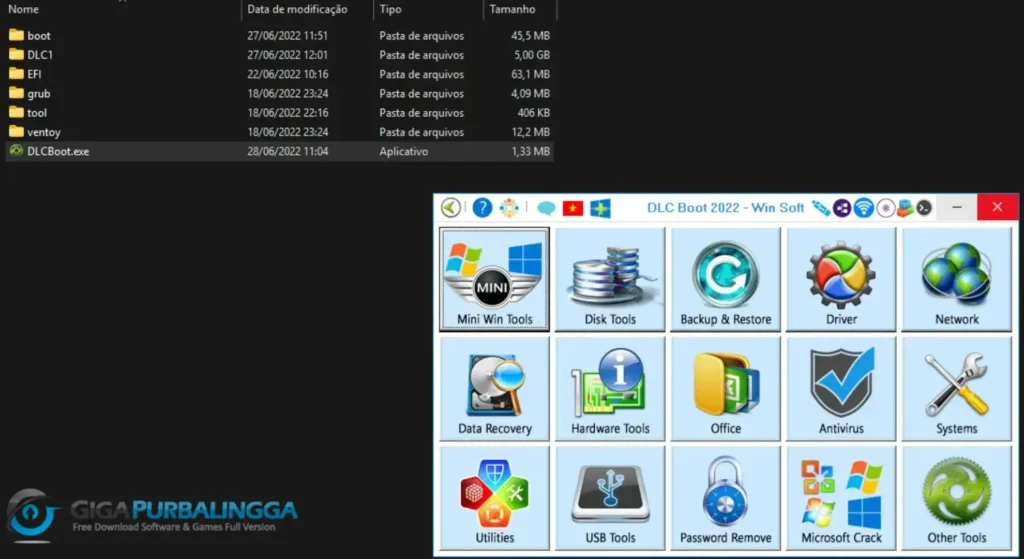Open the Driver category
Screen dimensions: 1024x559
pyautogui.click(x=841, y=280)
